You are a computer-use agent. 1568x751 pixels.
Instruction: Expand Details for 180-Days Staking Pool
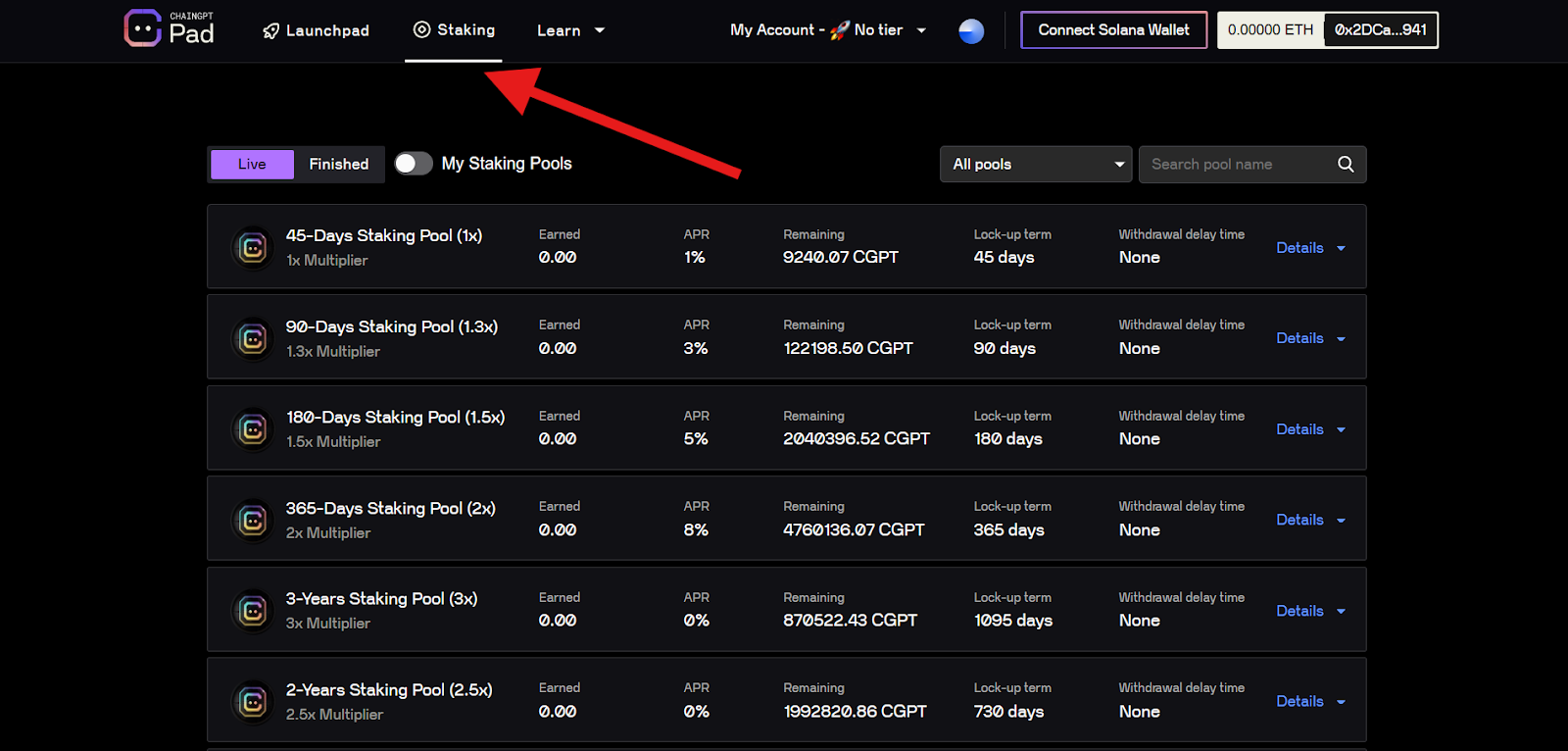click(1310, 429)
